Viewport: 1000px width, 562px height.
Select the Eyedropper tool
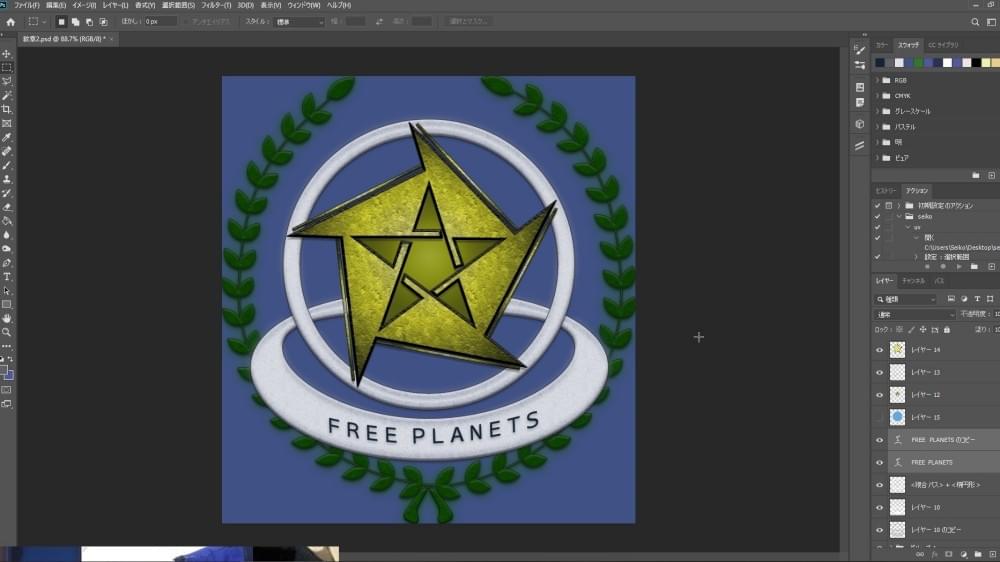coord(6,137)
